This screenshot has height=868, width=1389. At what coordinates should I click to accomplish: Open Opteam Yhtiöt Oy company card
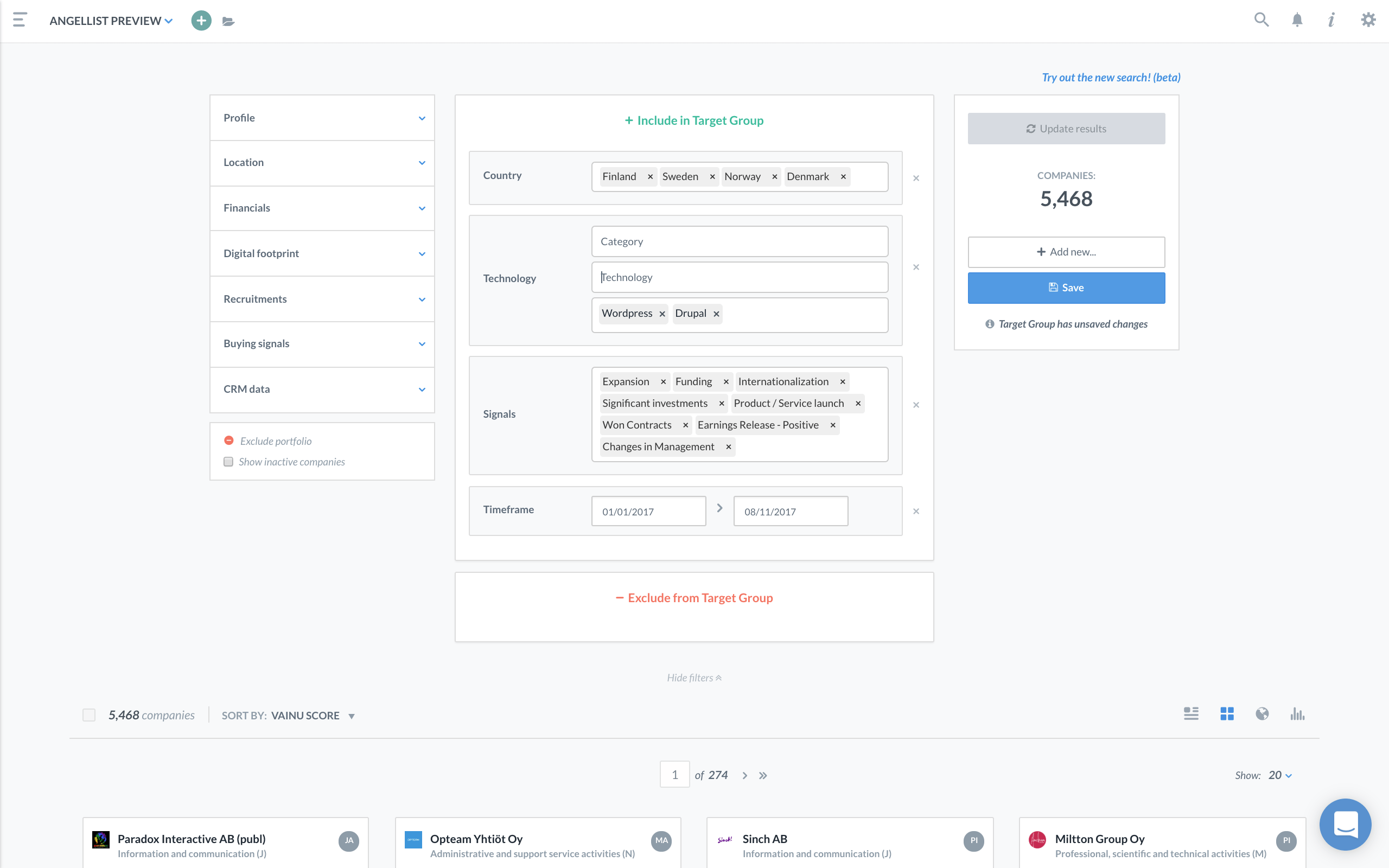(538, 843)
